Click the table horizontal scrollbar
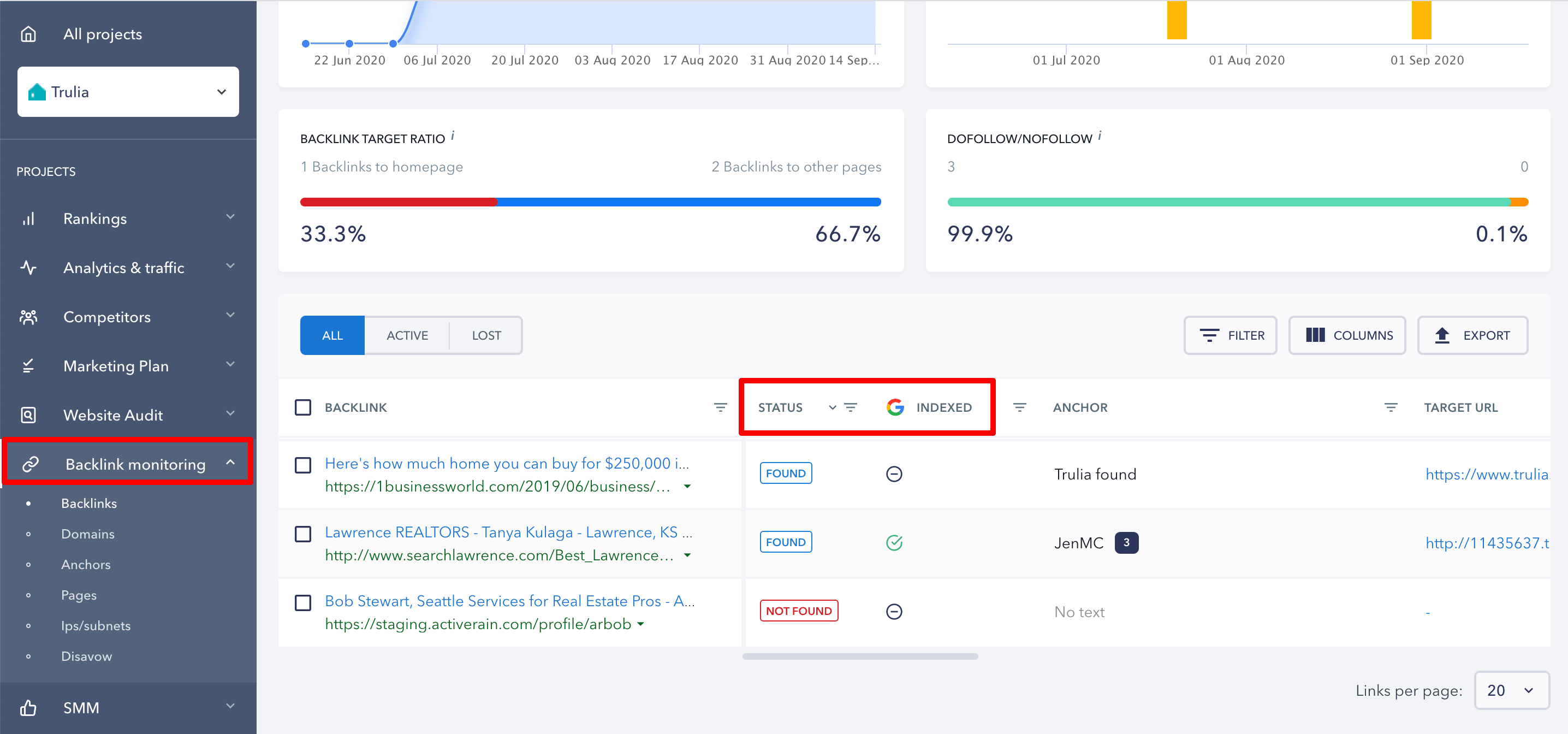1568x734 pixels. (x=860, y=656)
